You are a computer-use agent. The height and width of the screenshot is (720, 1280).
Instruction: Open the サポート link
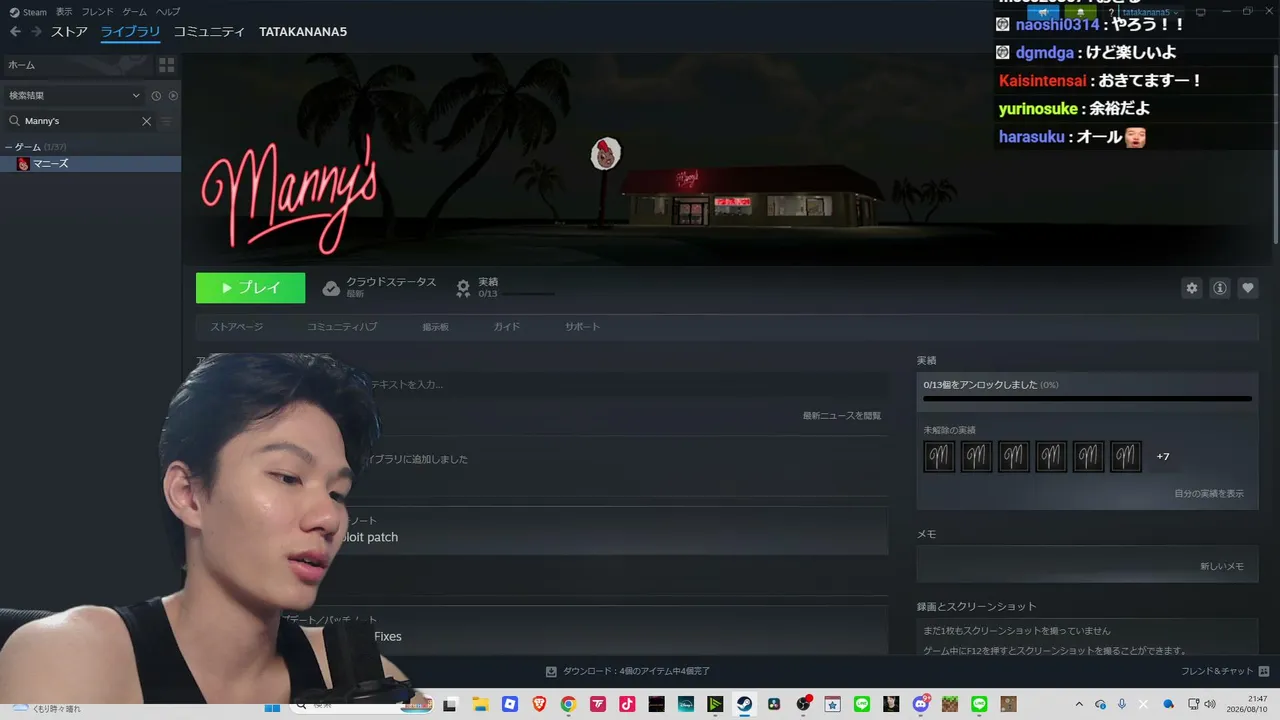(582, 327)
